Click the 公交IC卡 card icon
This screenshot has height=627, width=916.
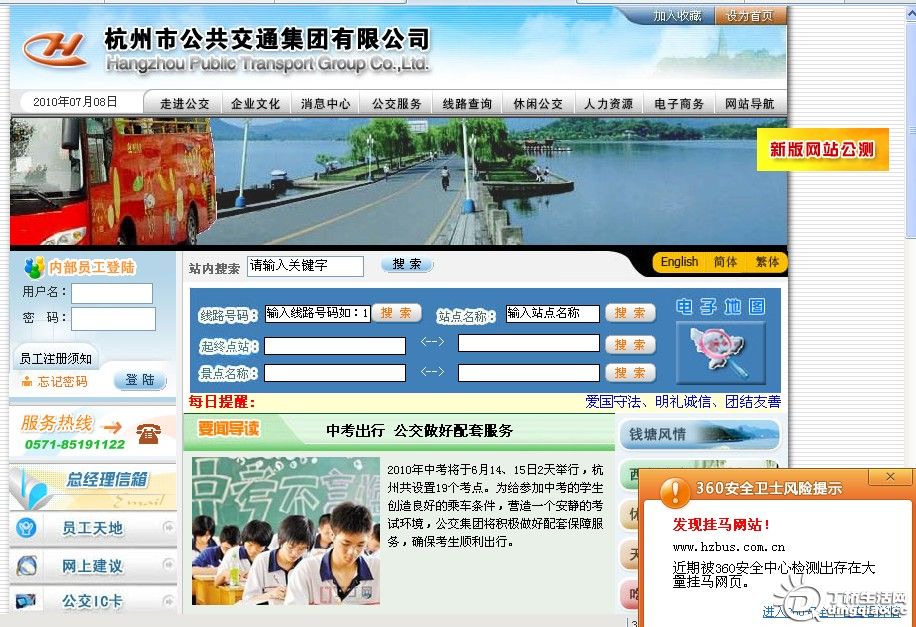(x=27, y=601)
